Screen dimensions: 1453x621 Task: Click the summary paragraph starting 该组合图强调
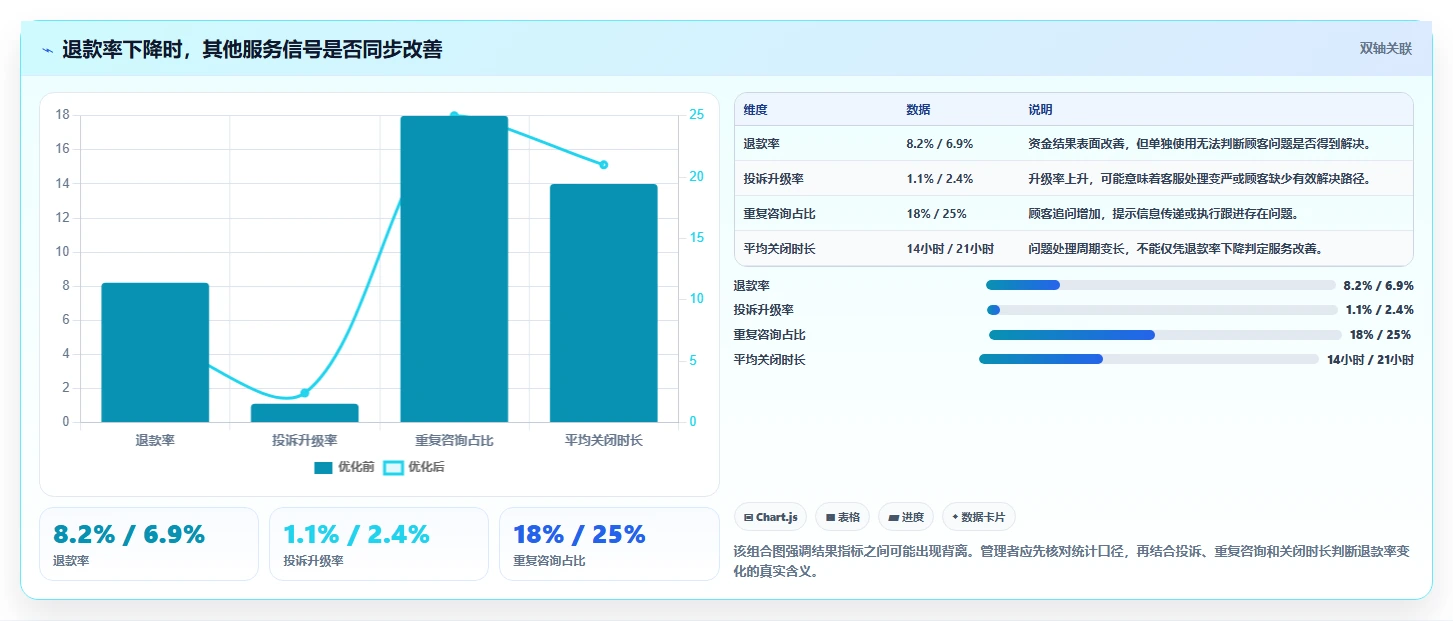coord(1071,562)
